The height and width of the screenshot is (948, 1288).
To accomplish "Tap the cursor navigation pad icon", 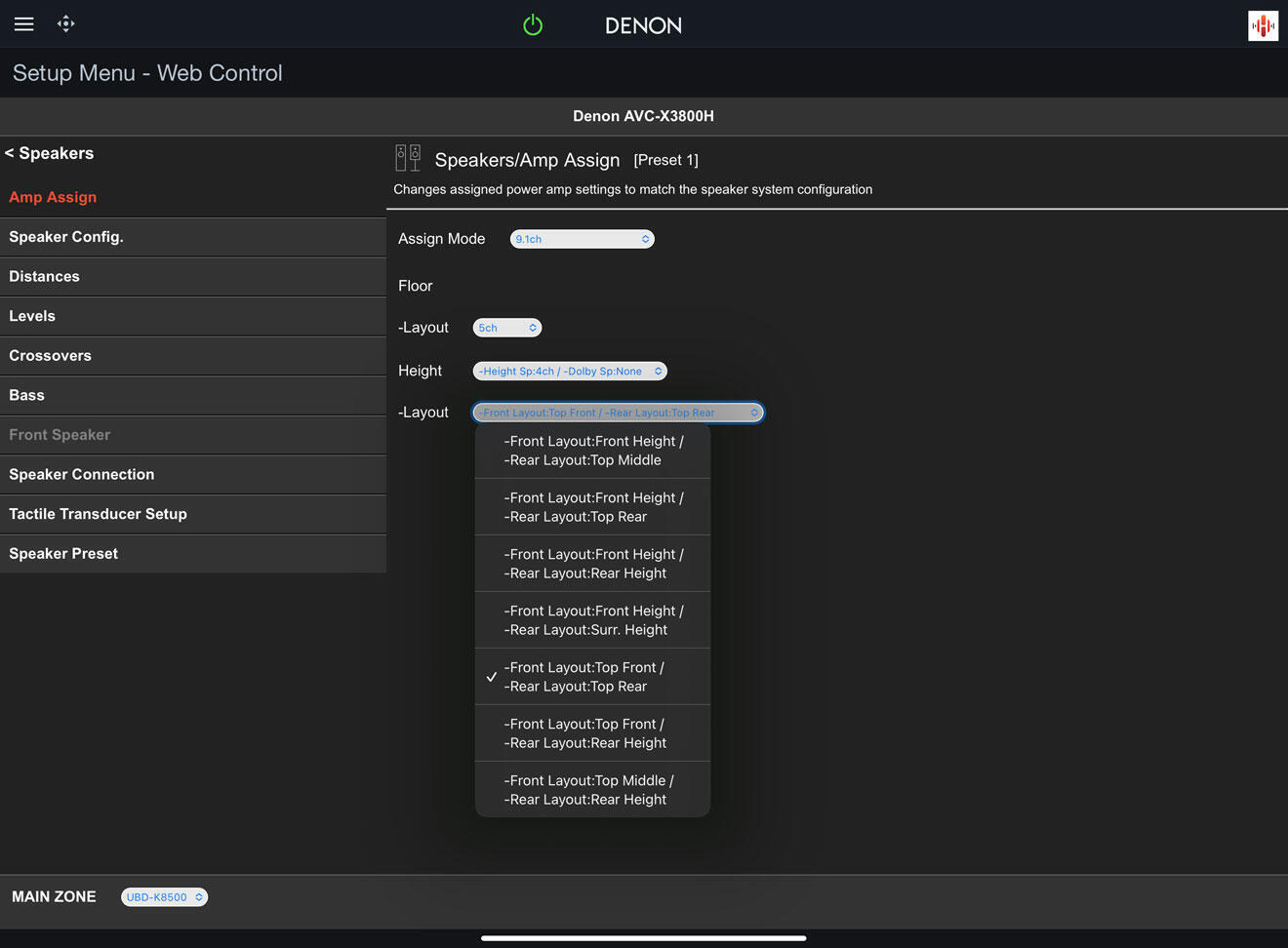I will pos(65,24).
